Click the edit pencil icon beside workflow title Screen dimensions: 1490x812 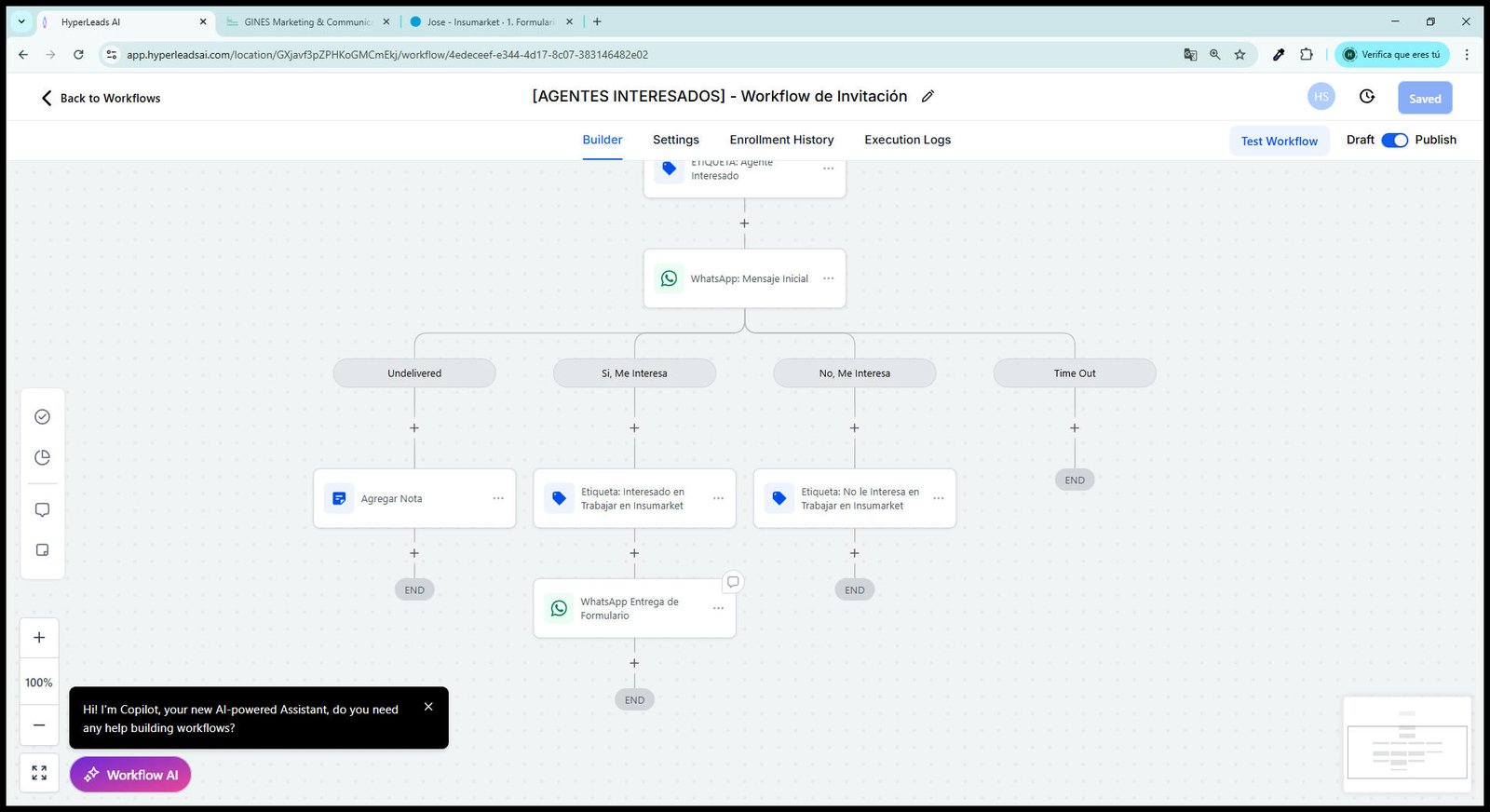928,96
